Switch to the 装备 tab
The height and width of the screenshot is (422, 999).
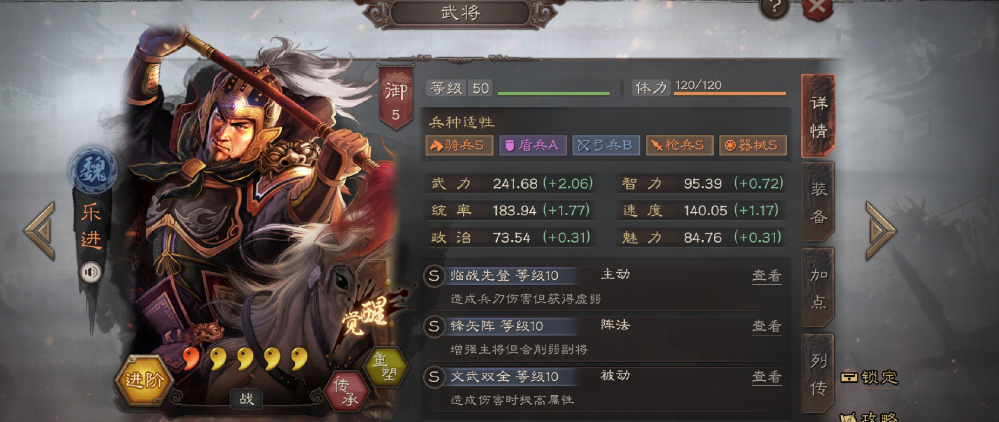(819, 201)
